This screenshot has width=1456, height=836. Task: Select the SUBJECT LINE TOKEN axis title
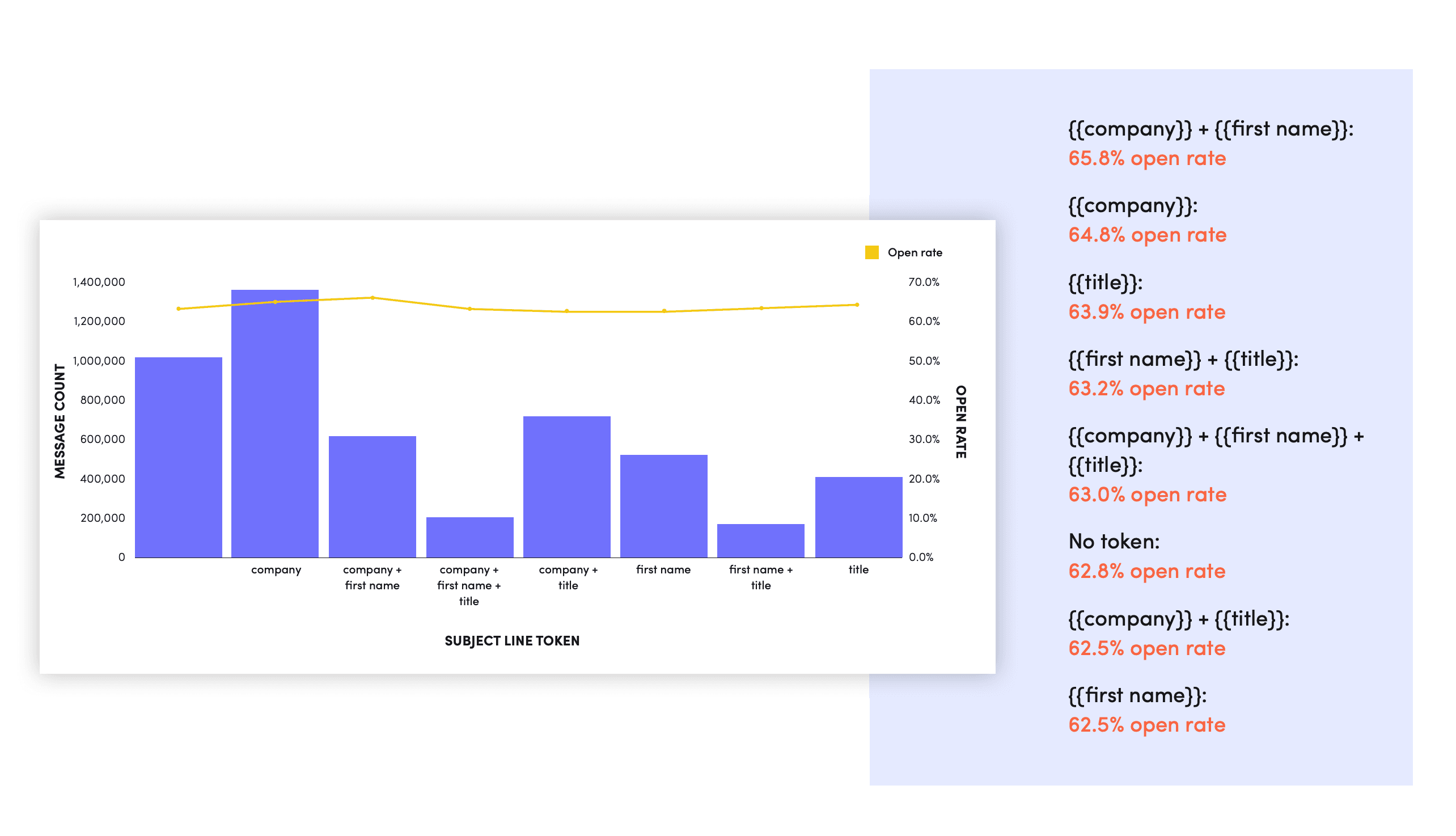[511, 641]
